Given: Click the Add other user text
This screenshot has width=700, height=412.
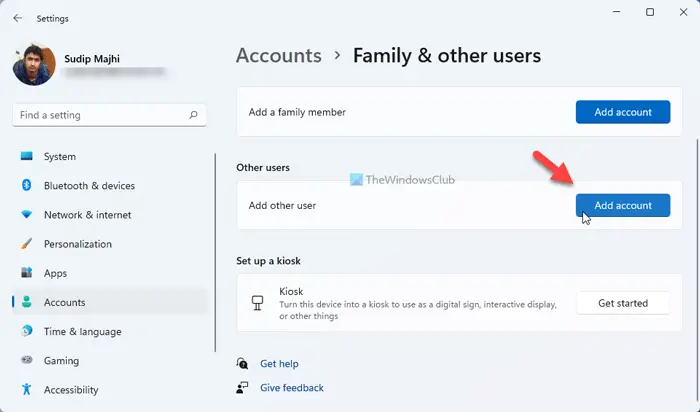Looking at the screenshot, I should [x=282, y=205].
